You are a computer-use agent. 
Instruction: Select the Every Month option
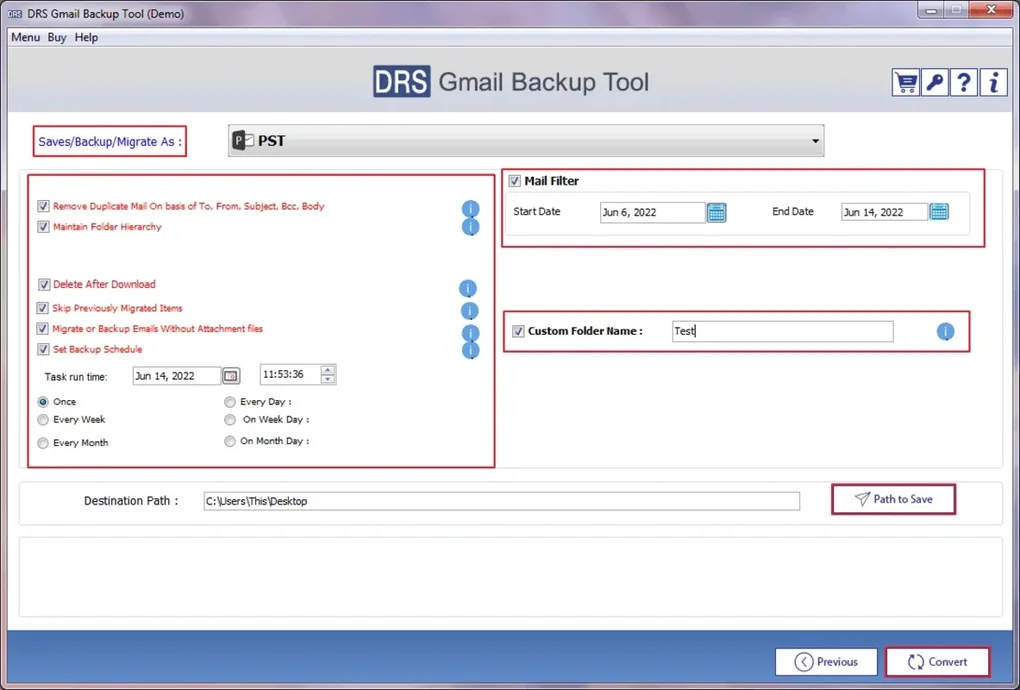43,443
